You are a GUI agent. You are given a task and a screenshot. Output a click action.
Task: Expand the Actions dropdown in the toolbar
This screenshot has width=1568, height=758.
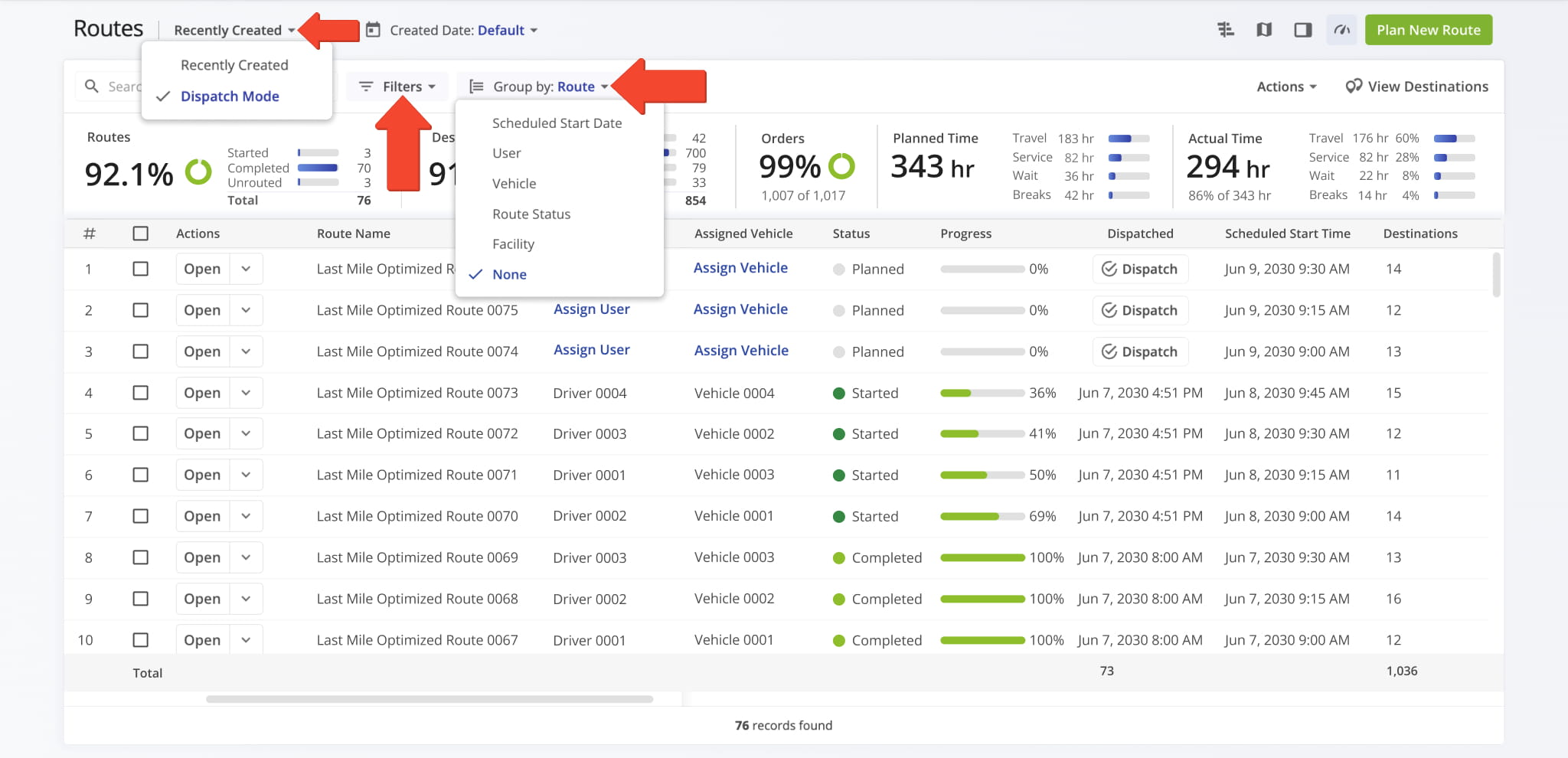coord(1286,87)
